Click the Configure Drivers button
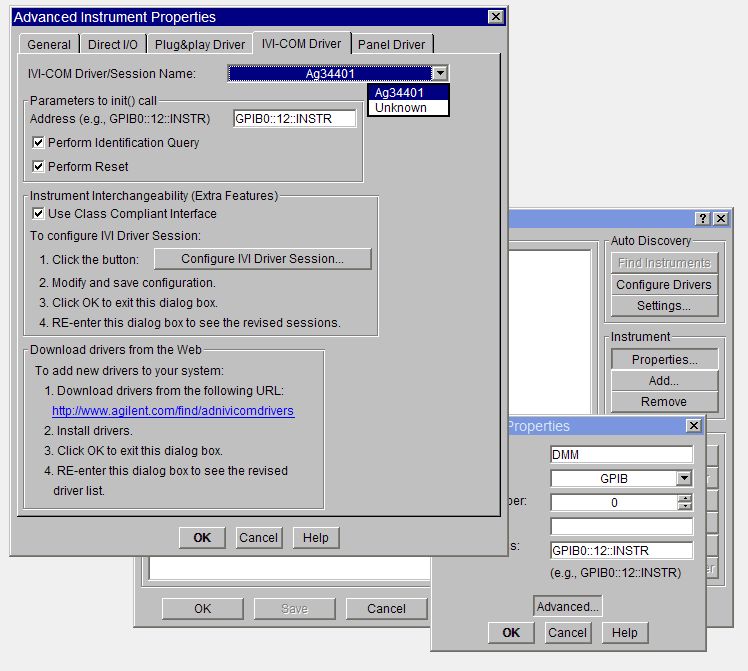This screenshot has width=748, height=671. [664, 285]
